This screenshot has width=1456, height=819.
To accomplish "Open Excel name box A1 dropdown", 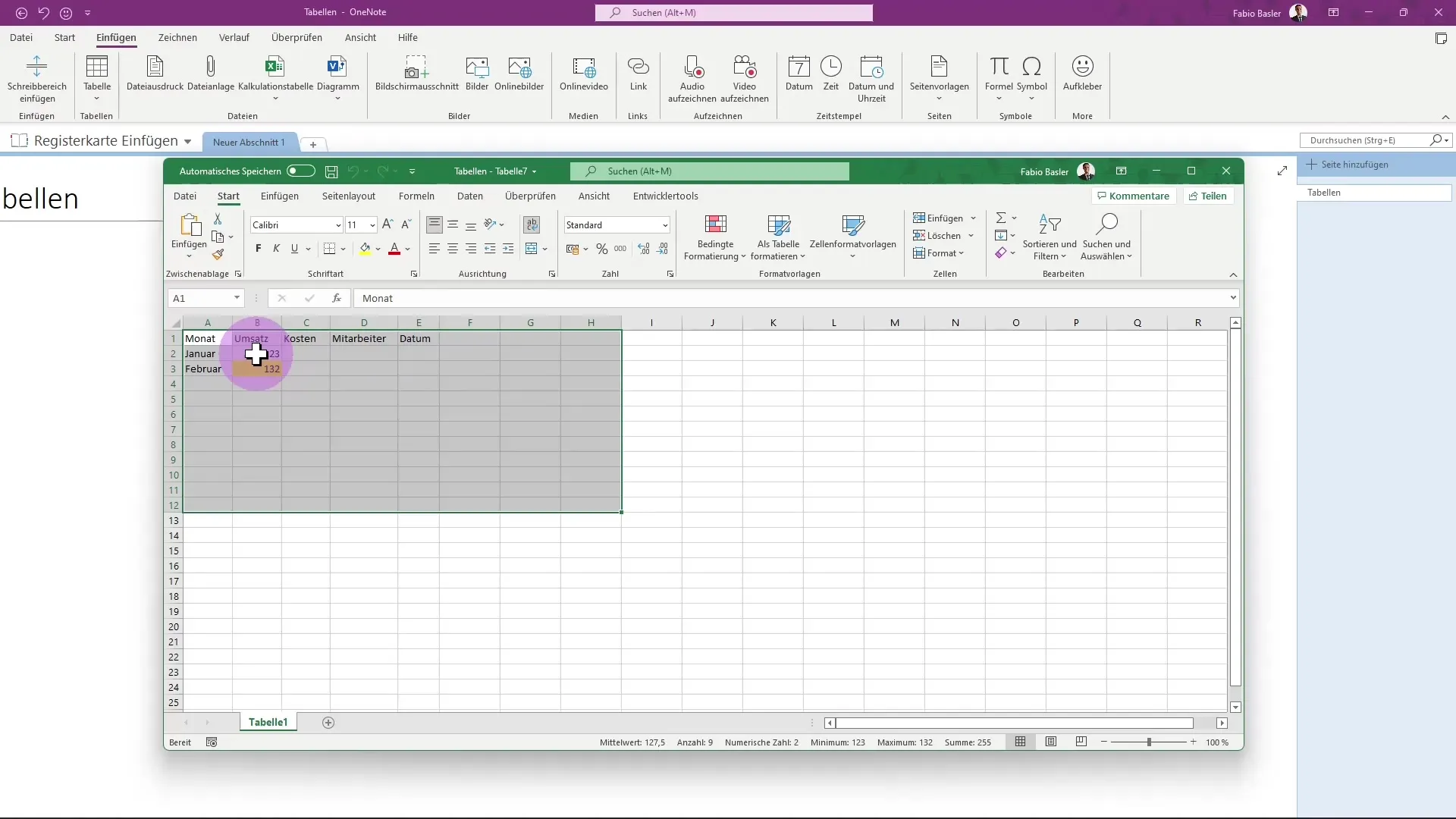I will 237,298.
